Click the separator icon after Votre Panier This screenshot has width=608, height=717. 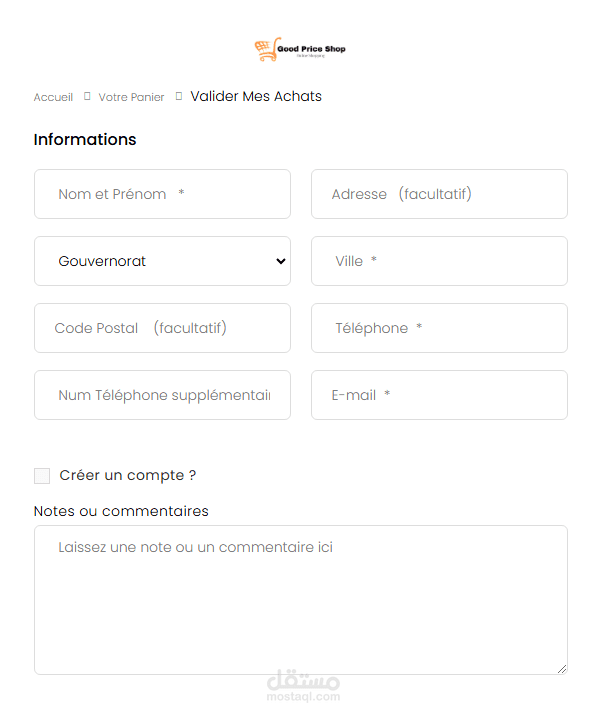pyautogui.click(x=179, y=96)
